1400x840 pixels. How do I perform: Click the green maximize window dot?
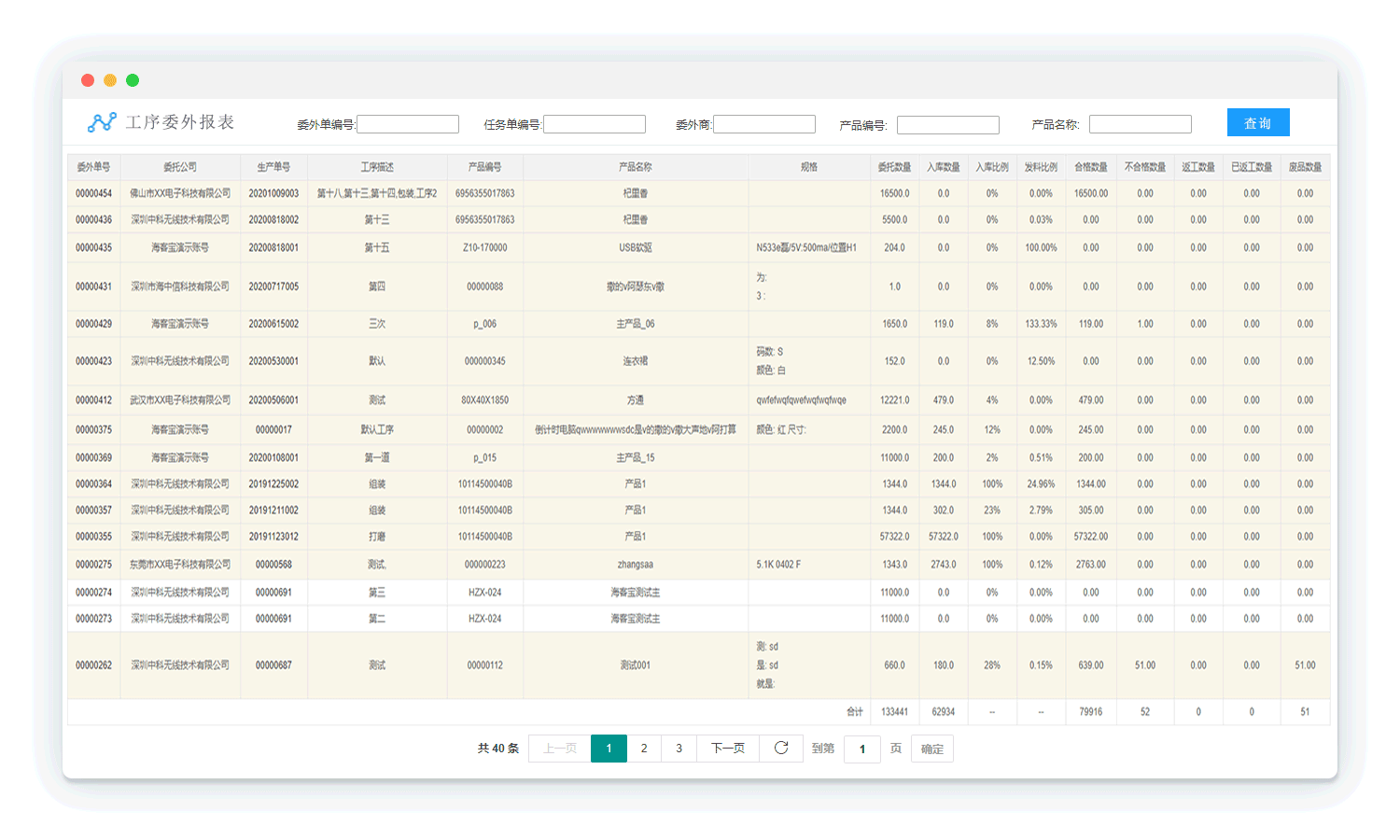pyautogui.click(x=133, y=80)
